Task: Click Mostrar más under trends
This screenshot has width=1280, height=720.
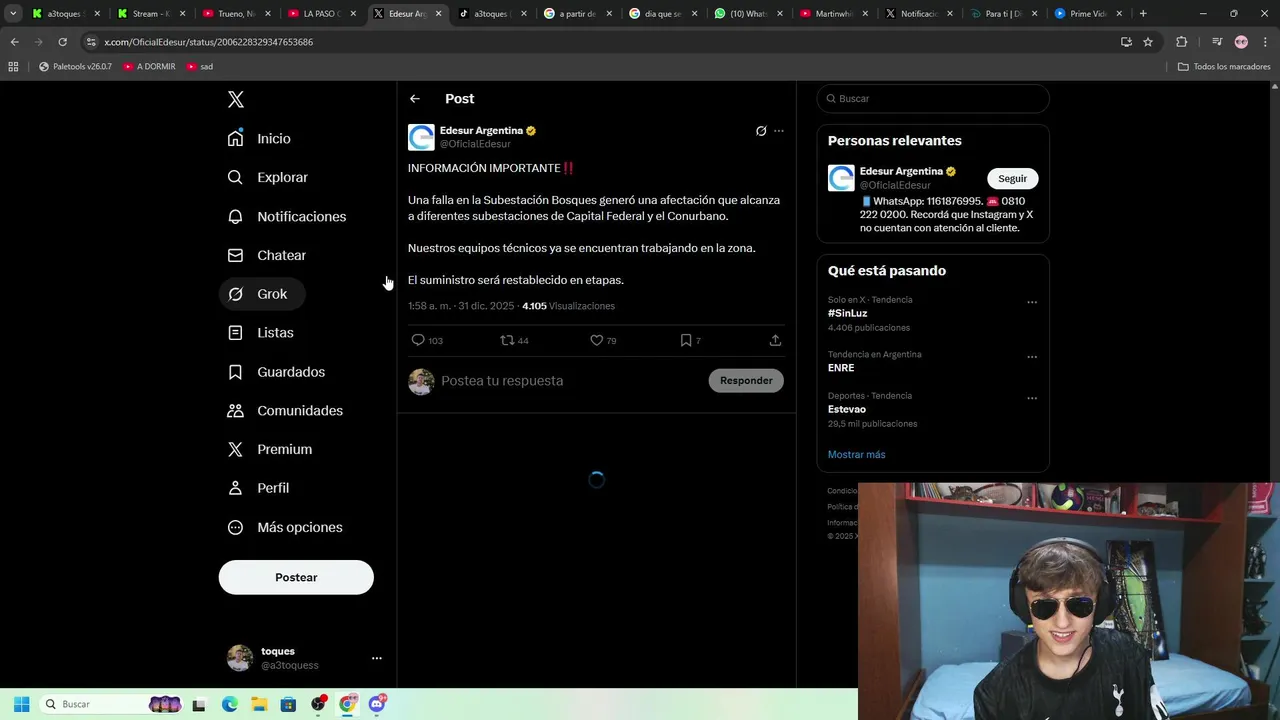Action: (856, 454)
